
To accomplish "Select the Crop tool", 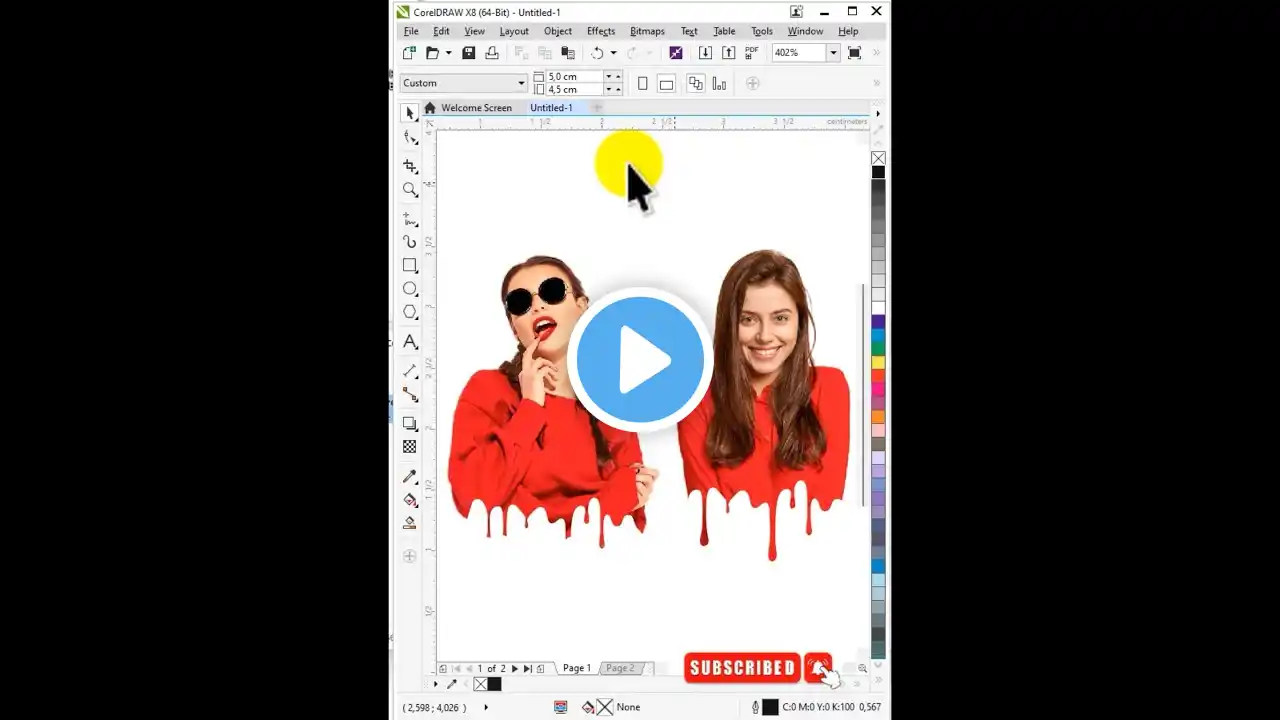I will 410,166.
